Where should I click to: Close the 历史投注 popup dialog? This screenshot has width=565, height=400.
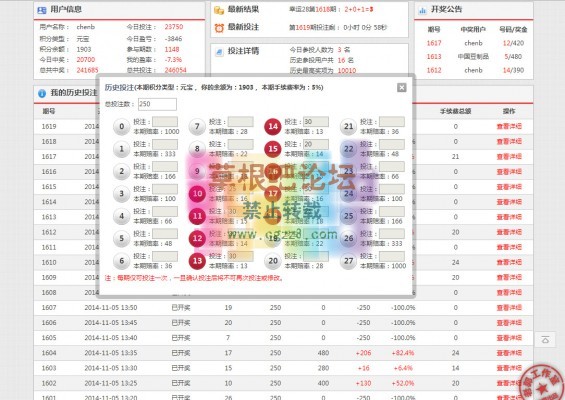(401, 88)
